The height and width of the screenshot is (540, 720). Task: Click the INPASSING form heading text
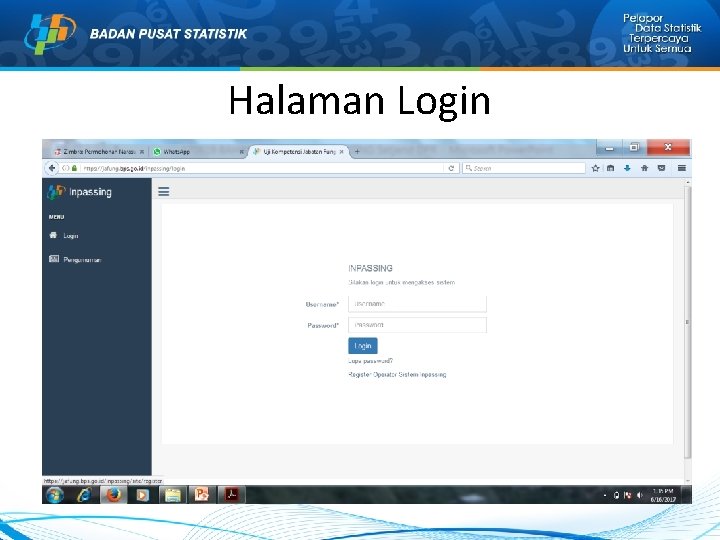tap(370, 268)
